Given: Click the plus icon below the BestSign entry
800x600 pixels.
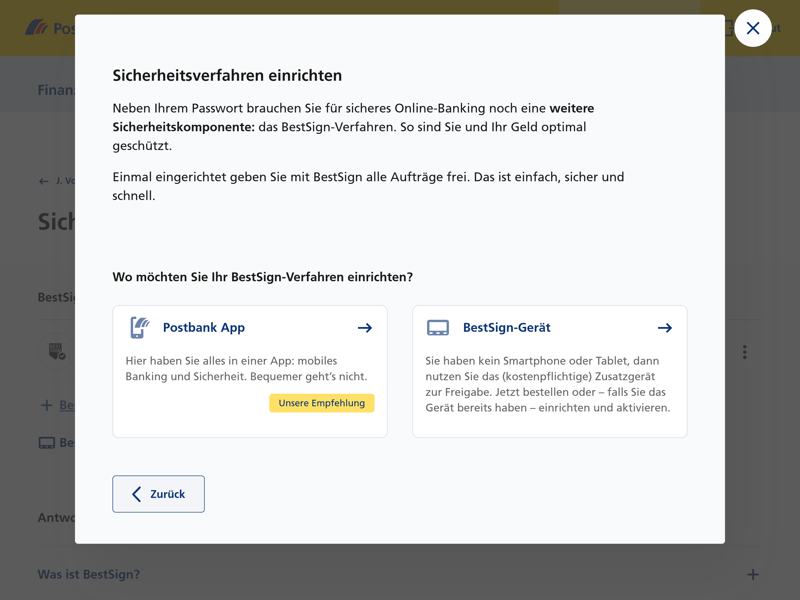Looking at the screenshot, I should [x=46, y=405].
